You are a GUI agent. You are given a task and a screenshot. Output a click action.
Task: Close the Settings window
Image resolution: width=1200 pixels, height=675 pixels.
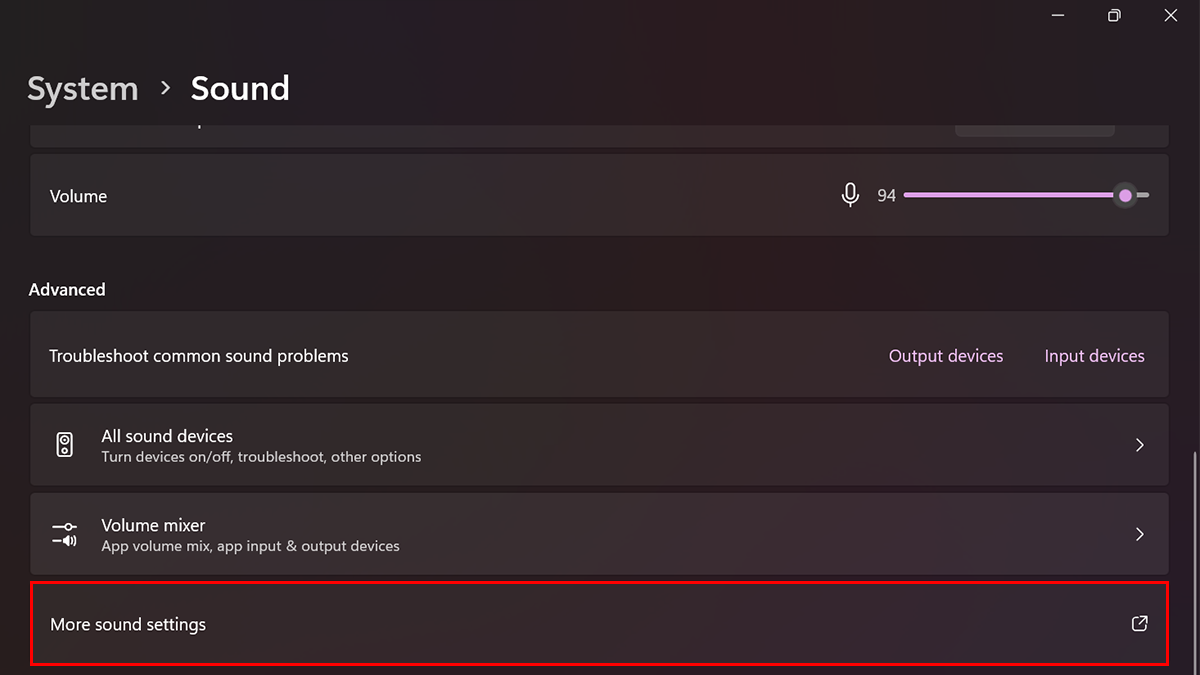coord(1171,15)
